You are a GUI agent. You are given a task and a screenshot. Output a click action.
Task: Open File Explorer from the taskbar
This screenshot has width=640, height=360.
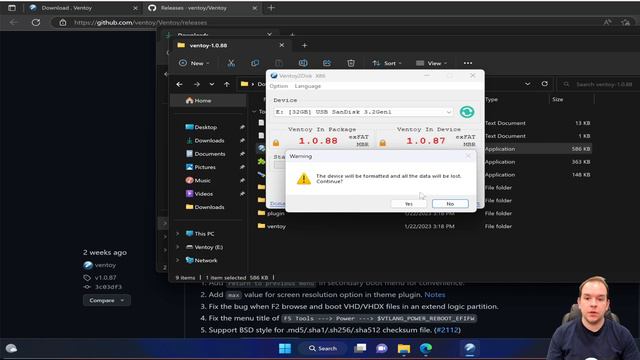point(404,348)
